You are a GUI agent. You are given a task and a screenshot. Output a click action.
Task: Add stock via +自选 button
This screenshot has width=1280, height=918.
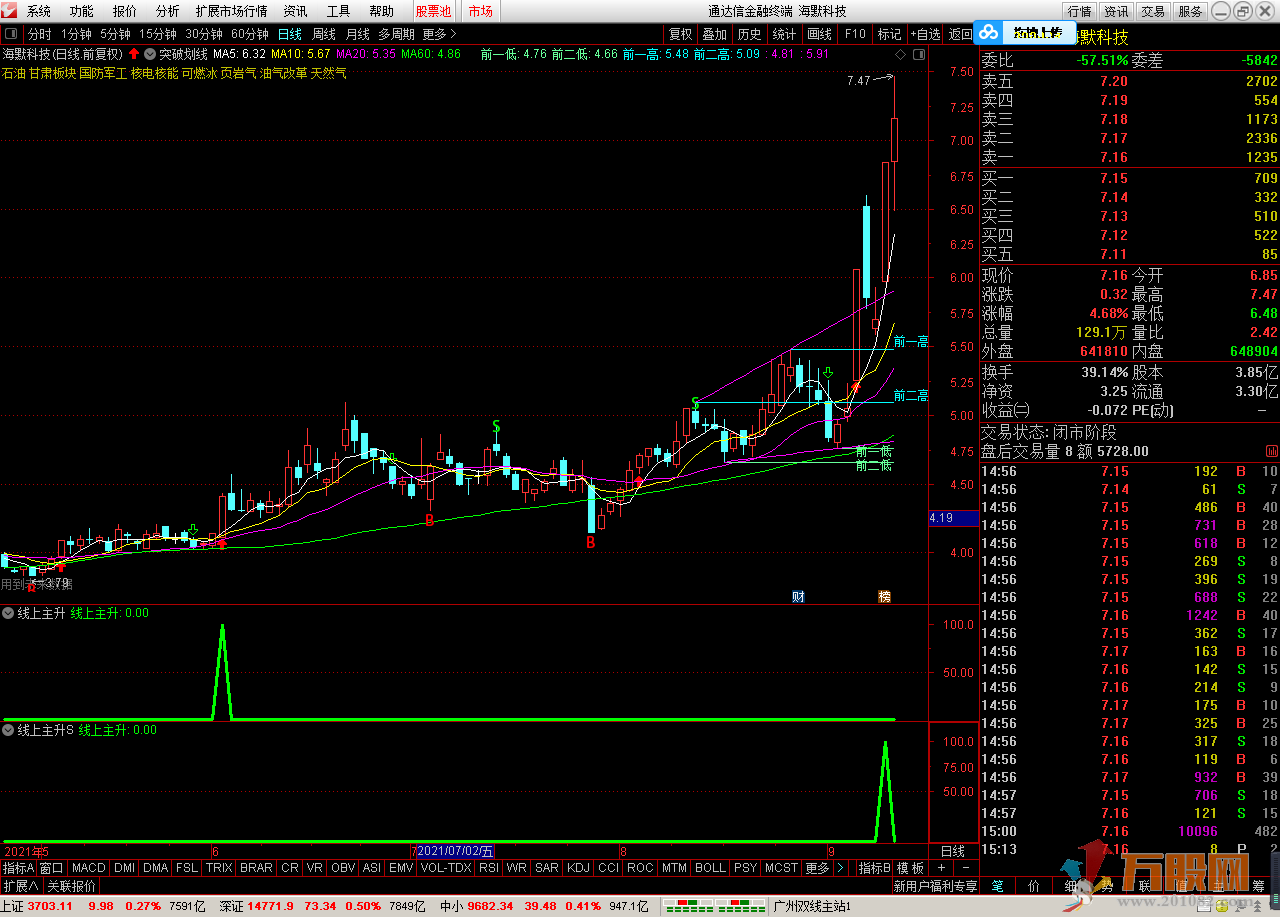(925, 34)
